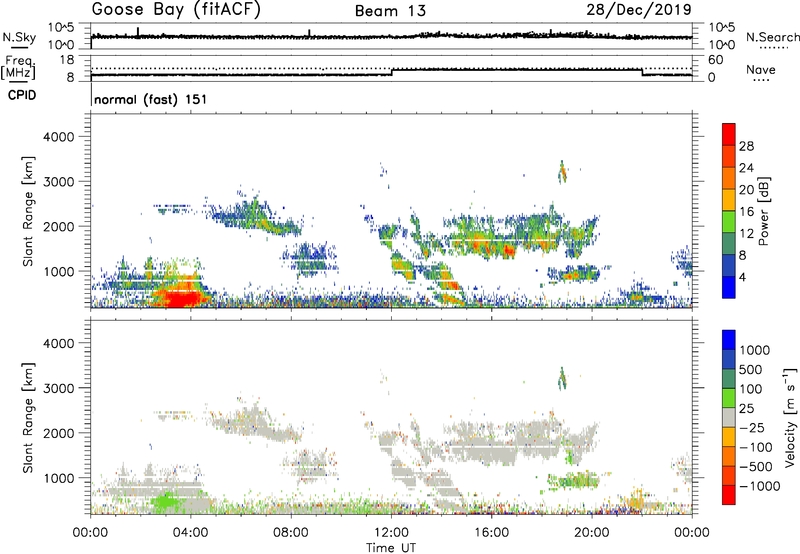Click the '12:00' time axis tick label
The image size is (800, 554).
(391, 533)
